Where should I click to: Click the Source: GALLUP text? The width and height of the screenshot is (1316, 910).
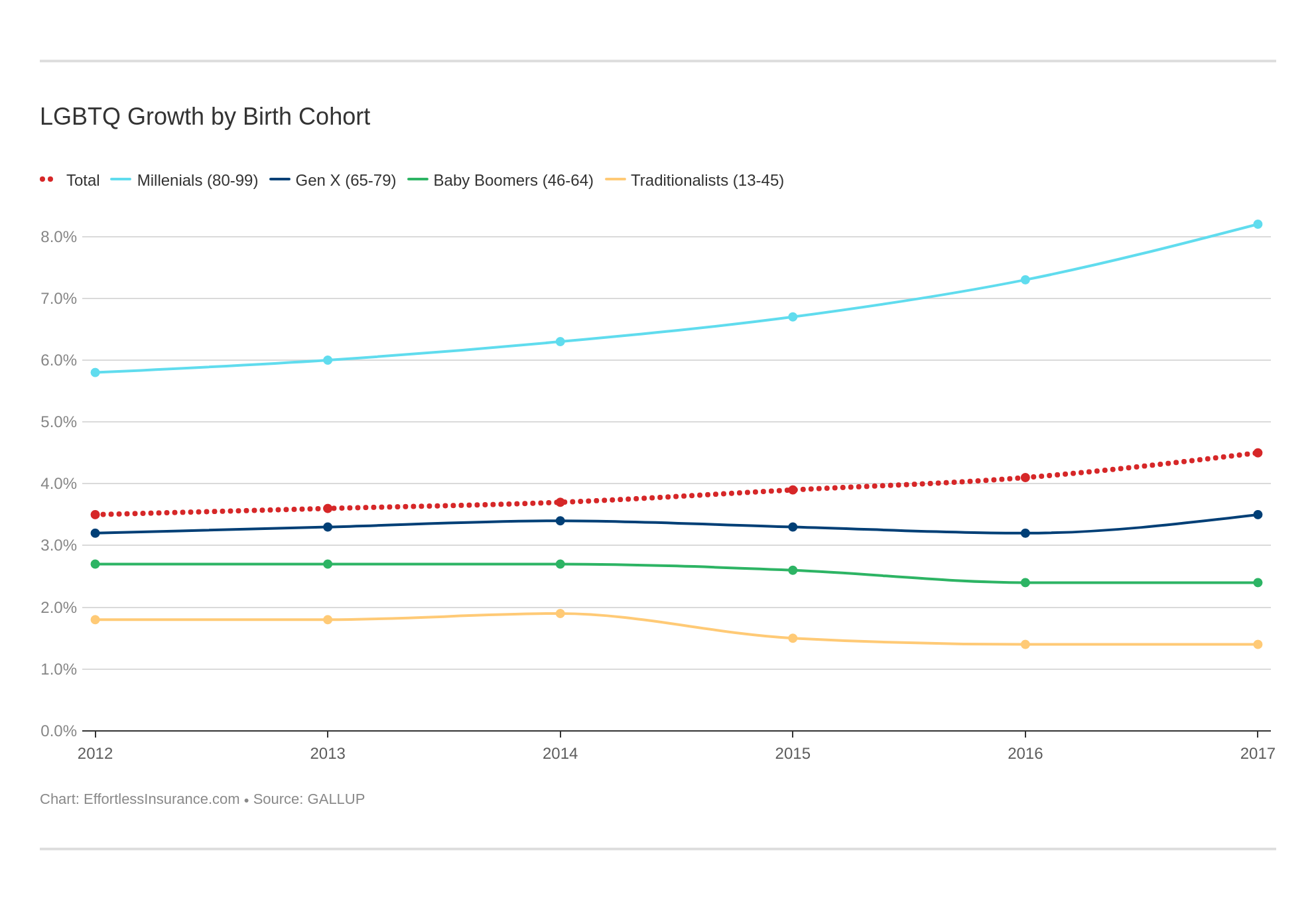tap(309, 799)
